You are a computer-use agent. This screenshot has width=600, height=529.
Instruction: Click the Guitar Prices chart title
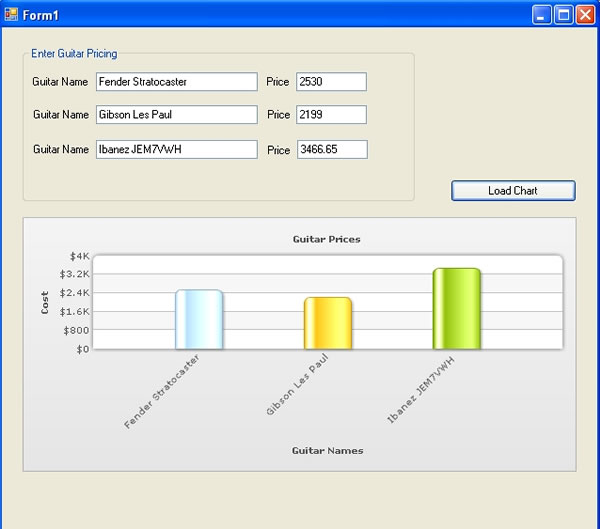[x=326, y=239]
